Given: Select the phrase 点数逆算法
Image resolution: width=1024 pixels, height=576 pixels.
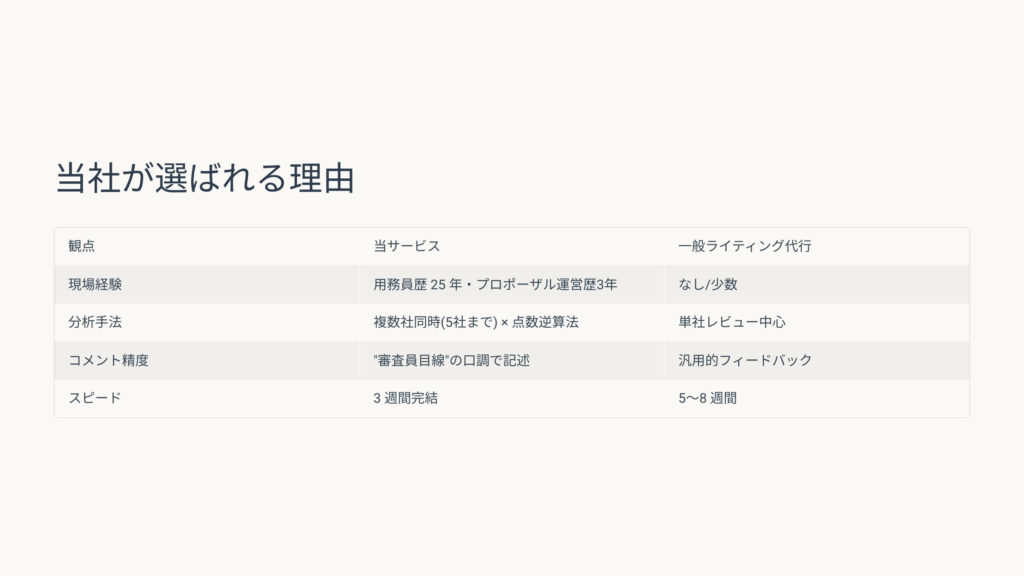Looking at the screenshot, I should (x=547, y=322).
